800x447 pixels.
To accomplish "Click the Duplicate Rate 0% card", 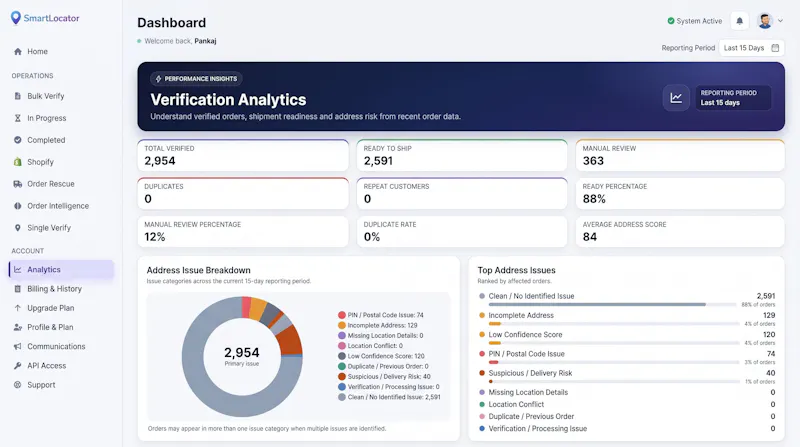I will point(462,232).
